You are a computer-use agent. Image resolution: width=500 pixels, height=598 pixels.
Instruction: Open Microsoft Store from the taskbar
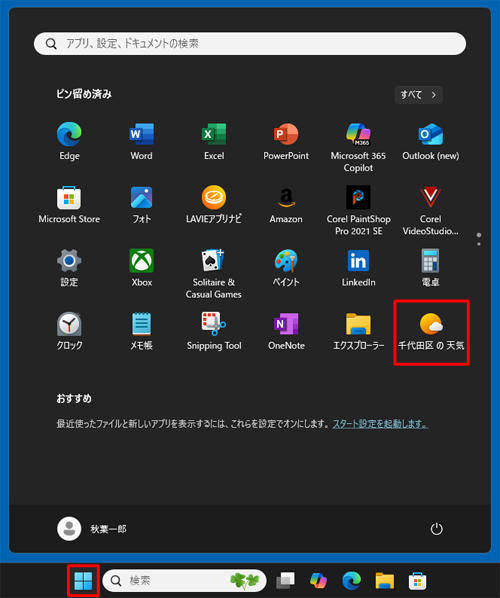(x=418, y=580)
